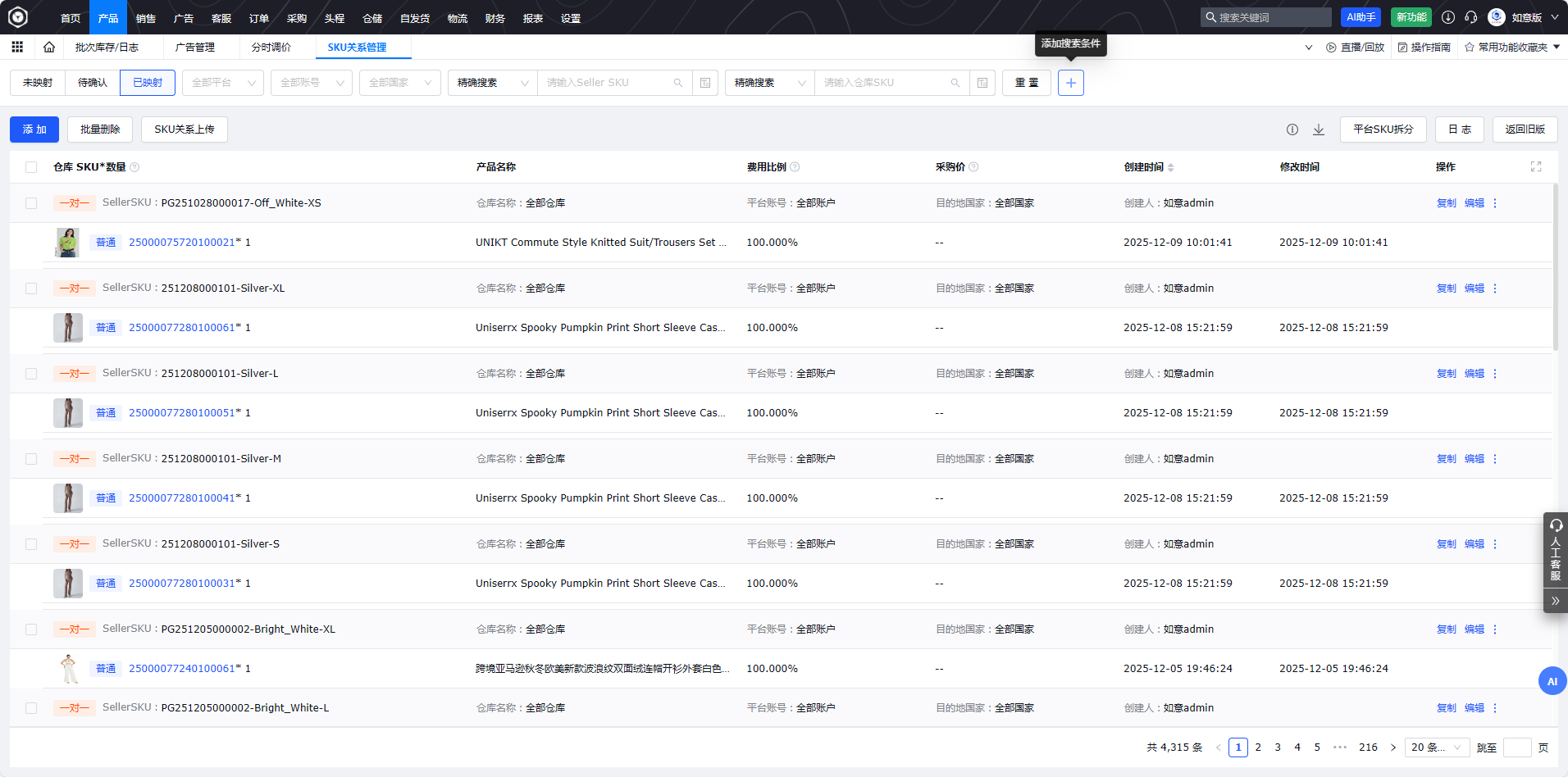Open the apps grid icon at top left

coord(17,48)
